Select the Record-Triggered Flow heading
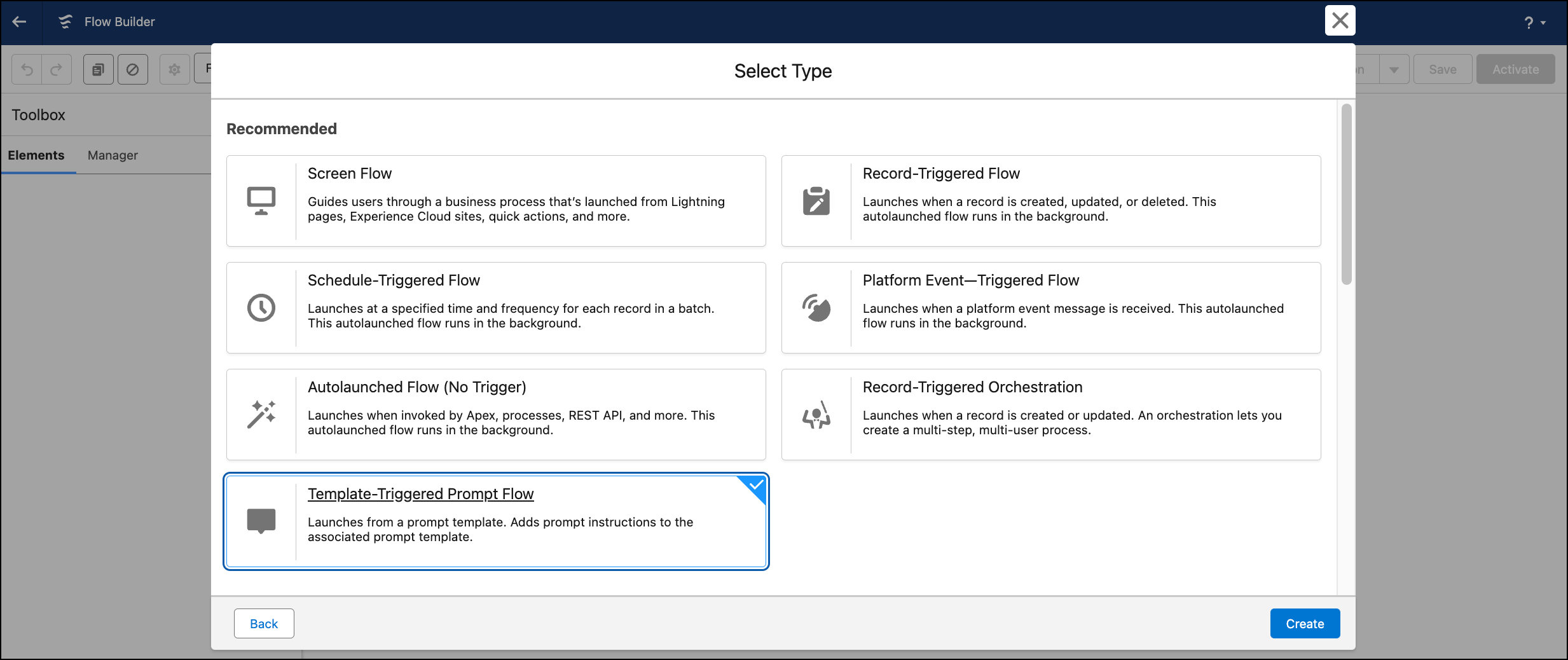This screenshot has width=1568, height=660. click(941, 174)
